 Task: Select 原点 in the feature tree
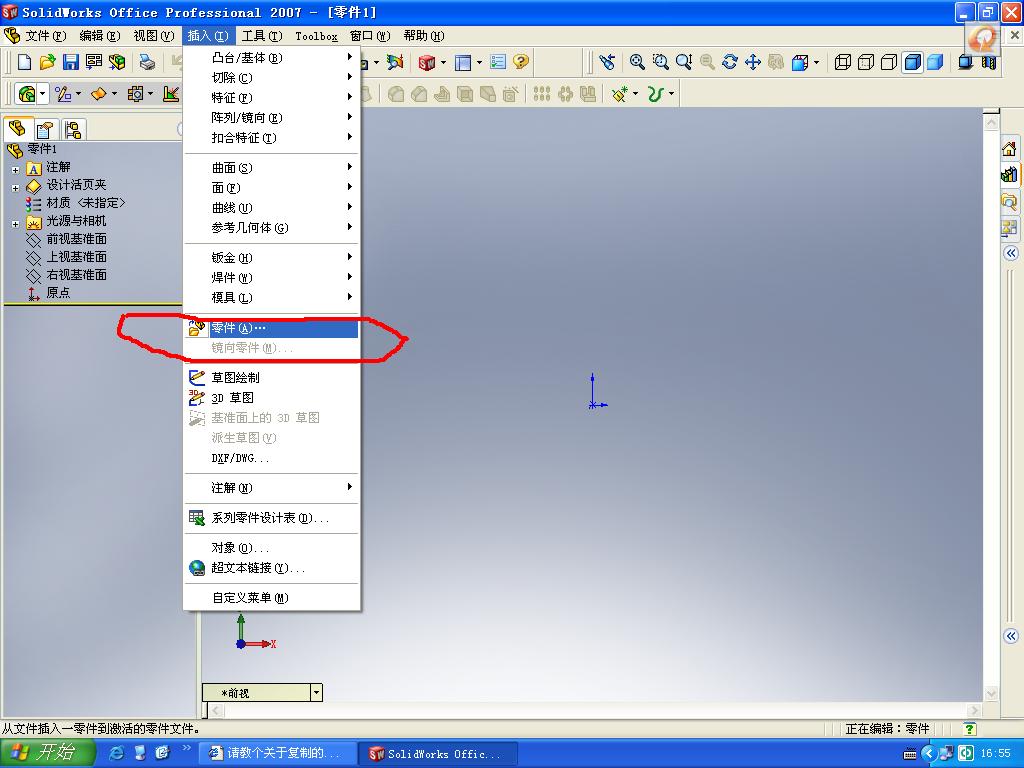(57, 293)
